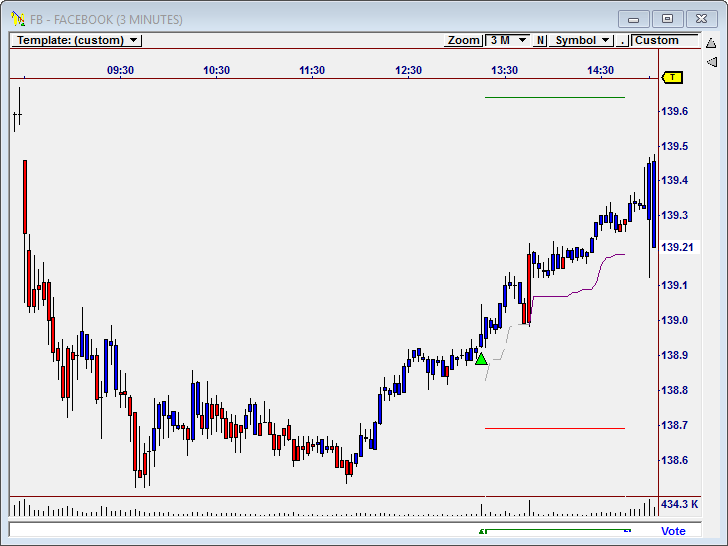Click the green buy signal triangle
This screenshot has width=728, height=546.
[x=481, y=359]
